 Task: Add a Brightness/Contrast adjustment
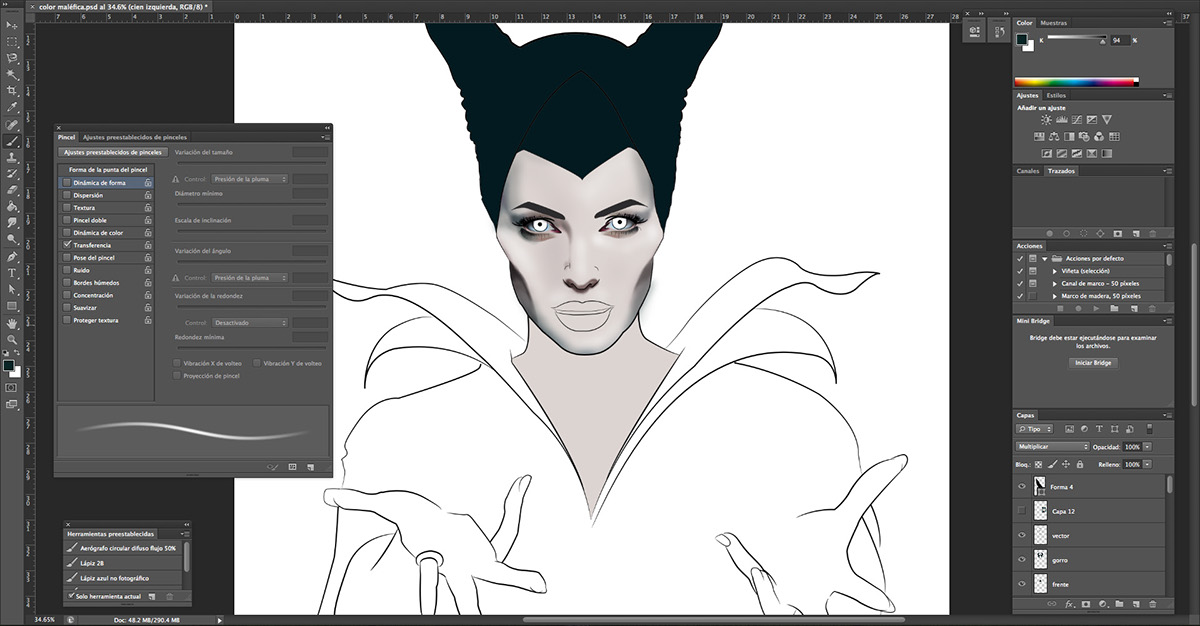[1046, 120]
